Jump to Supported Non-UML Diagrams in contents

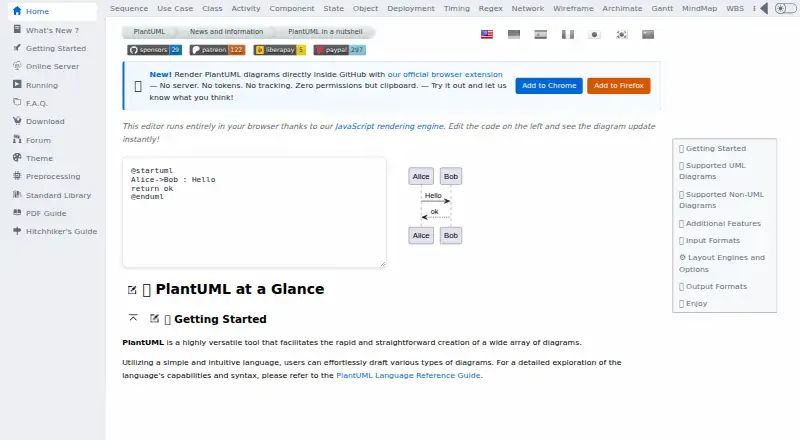(x=721, y=200)
